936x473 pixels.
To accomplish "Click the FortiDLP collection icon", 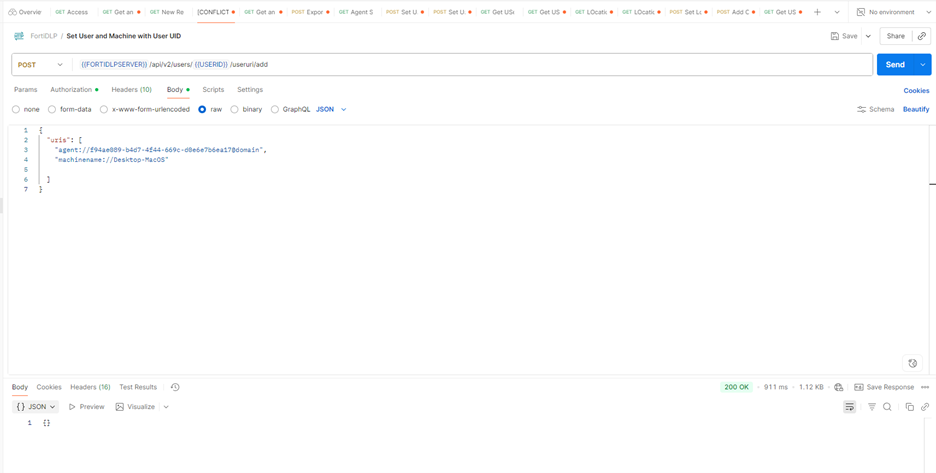I will (19, 36).
